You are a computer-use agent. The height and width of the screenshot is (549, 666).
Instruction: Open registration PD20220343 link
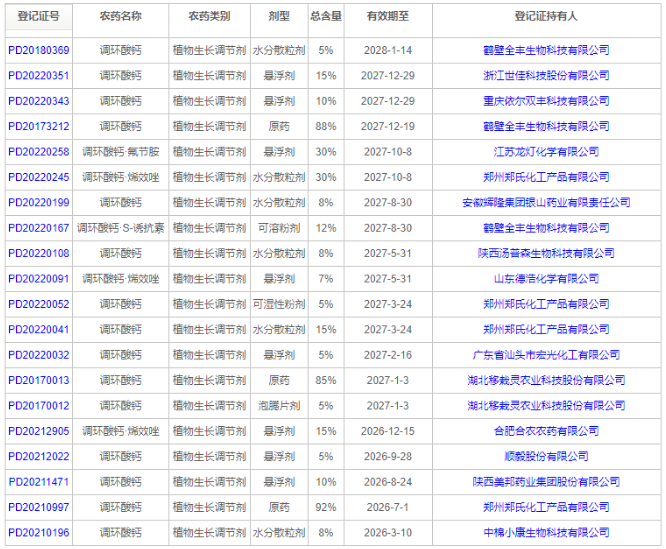coord(39,101)
